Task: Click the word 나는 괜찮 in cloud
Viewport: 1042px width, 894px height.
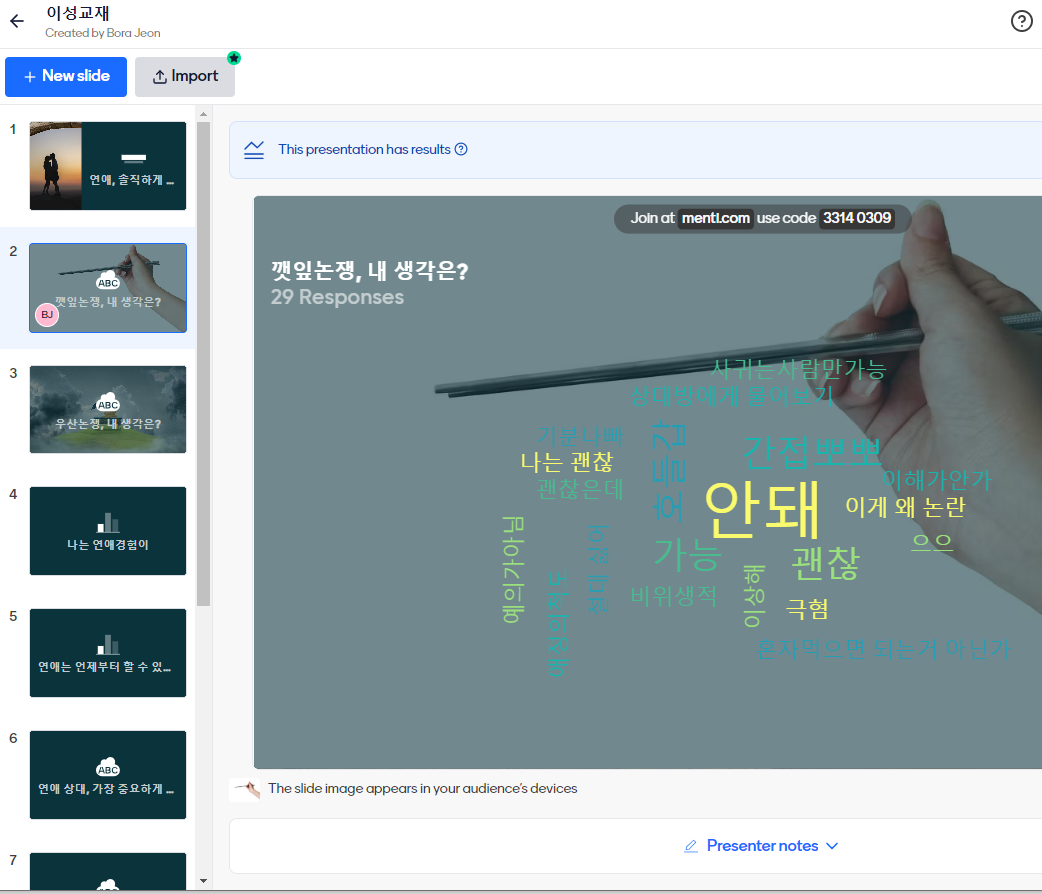Action: [566, 461]
